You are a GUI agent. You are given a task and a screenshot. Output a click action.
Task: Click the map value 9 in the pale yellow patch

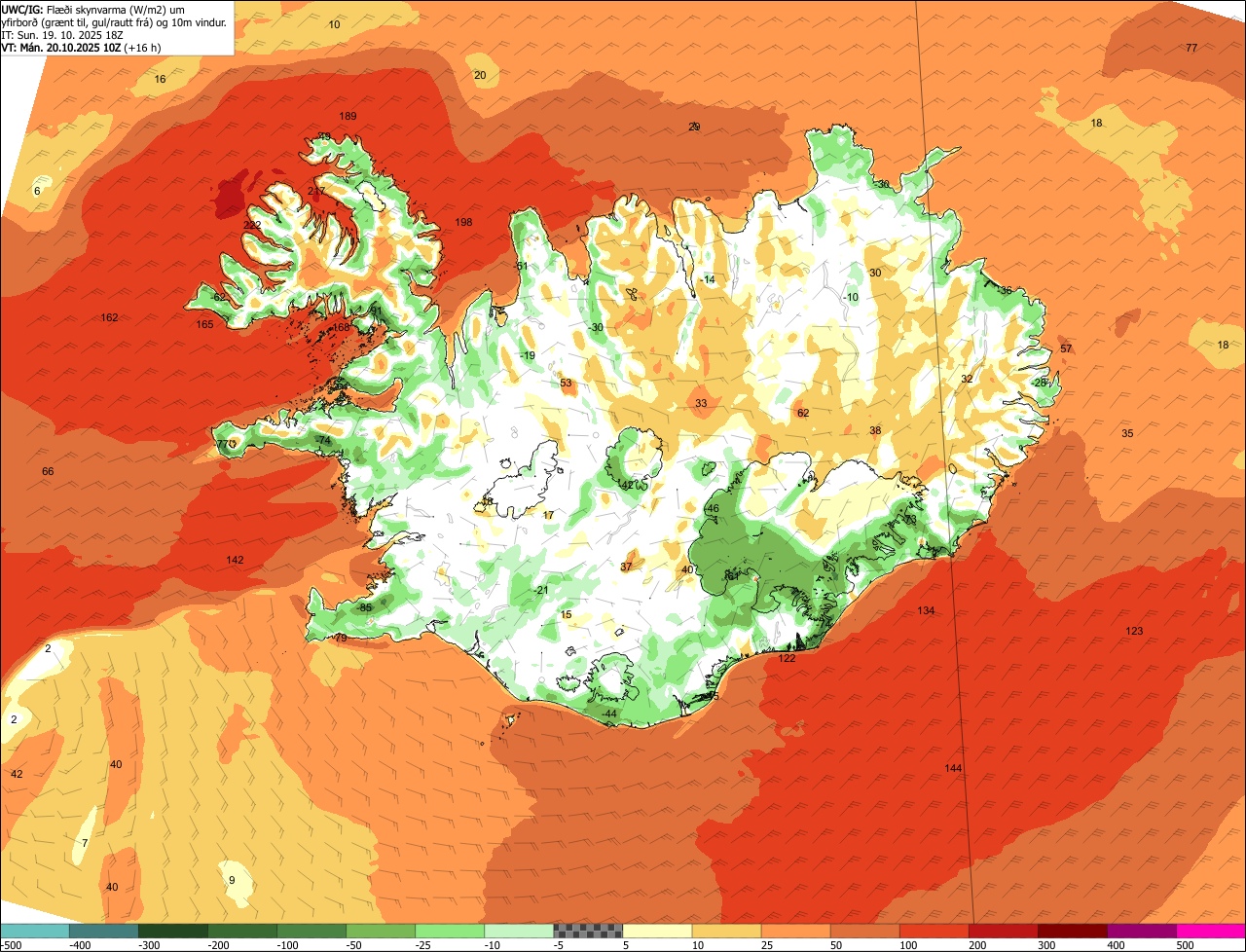tap(232, 880)
